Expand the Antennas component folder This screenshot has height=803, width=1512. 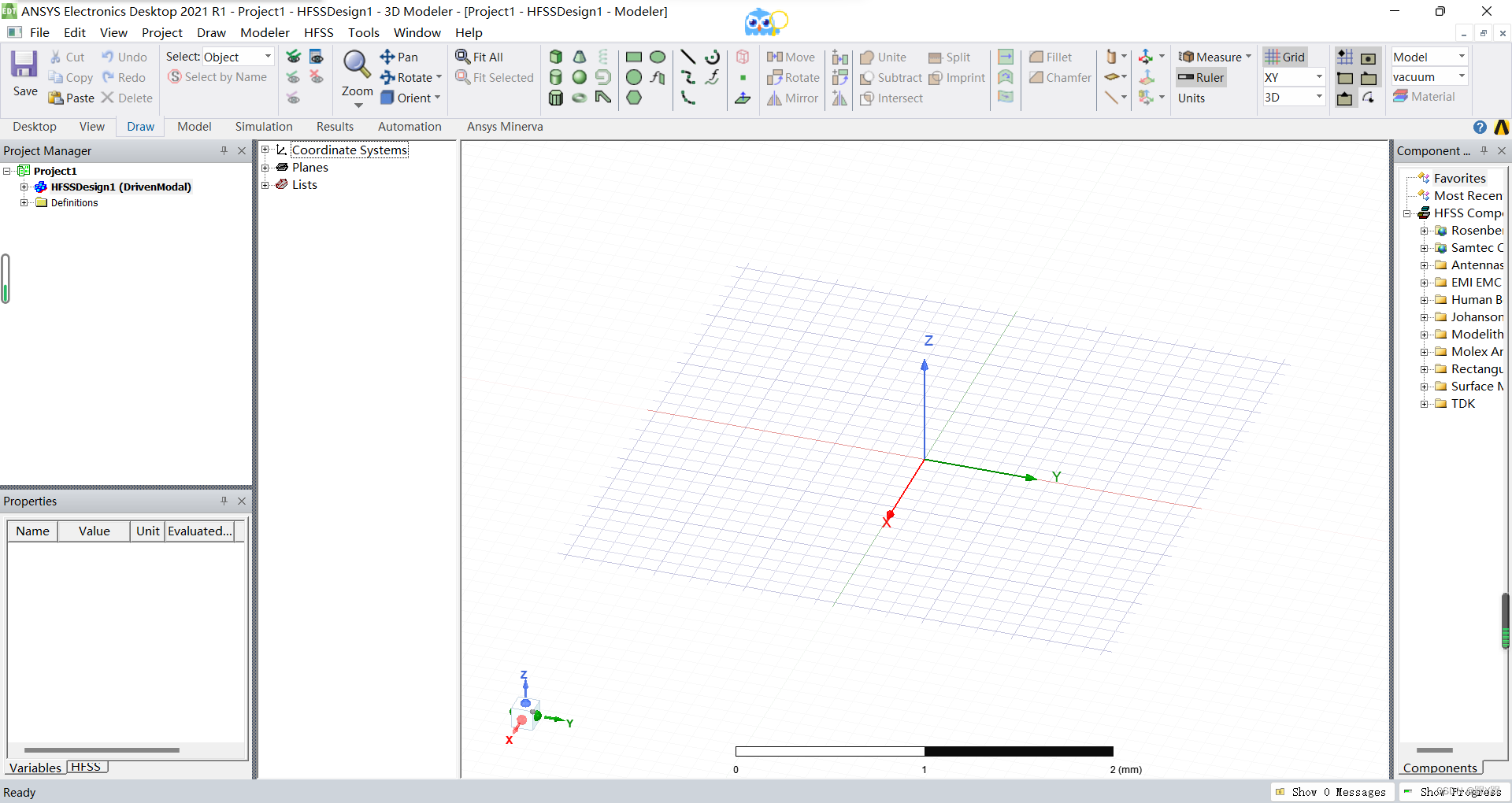tap(1424, 265)
